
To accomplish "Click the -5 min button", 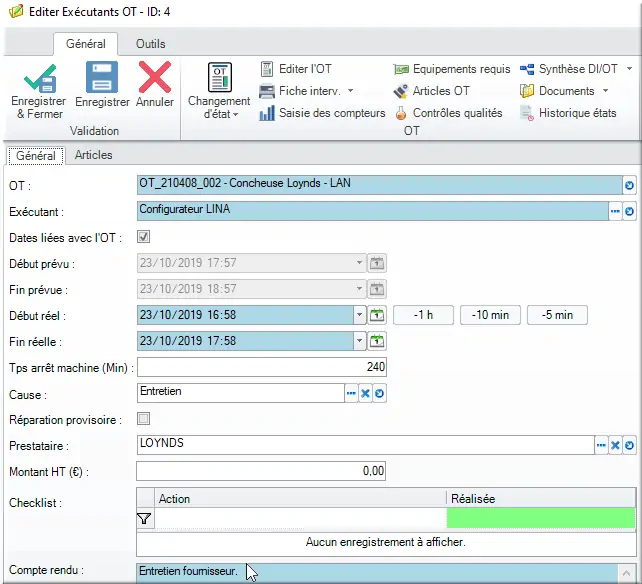I will click(x=557, y=315).
